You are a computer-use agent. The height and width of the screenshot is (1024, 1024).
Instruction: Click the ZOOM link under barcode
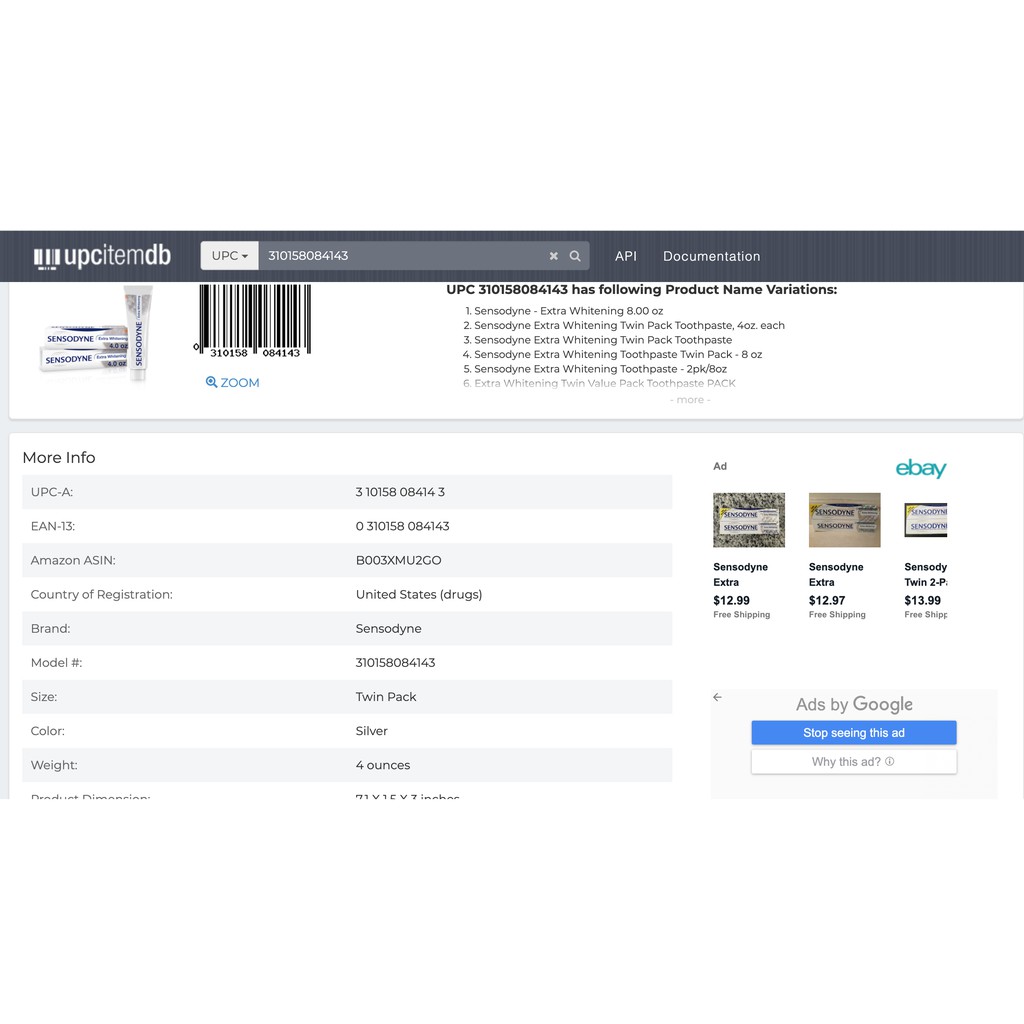[x=233, y=383]
